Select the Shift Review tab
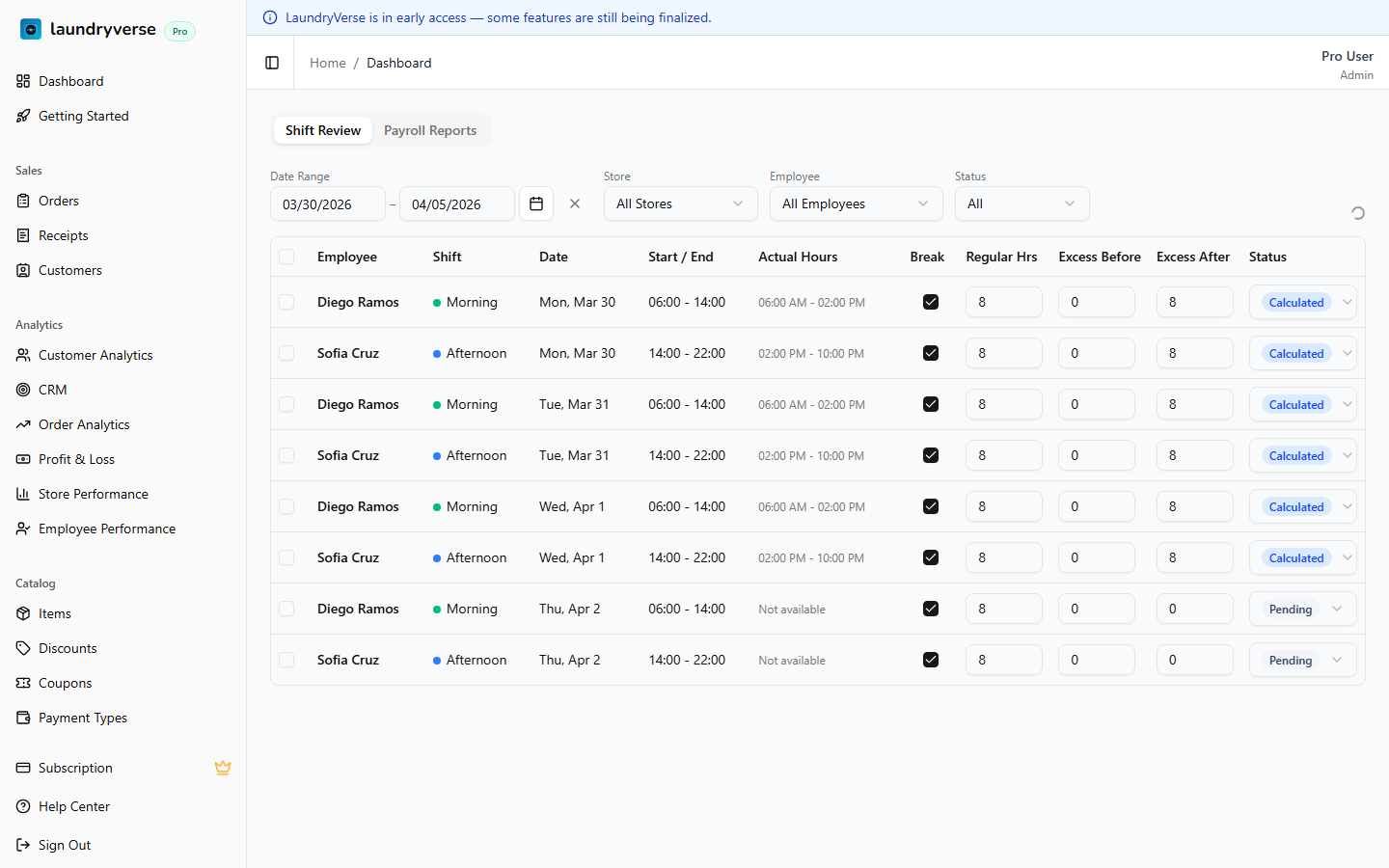 pos(323,130)
